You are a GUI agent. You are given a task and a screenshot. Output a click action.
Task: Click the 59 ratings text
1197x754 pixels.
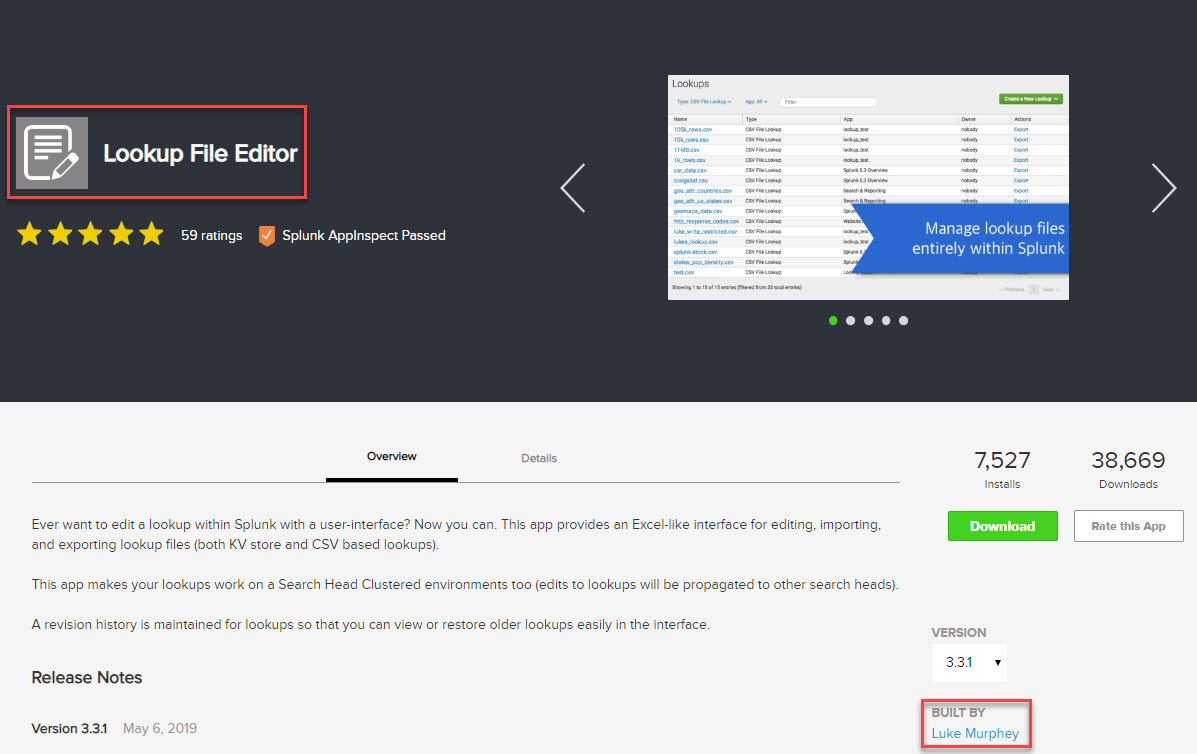[211, 235]
